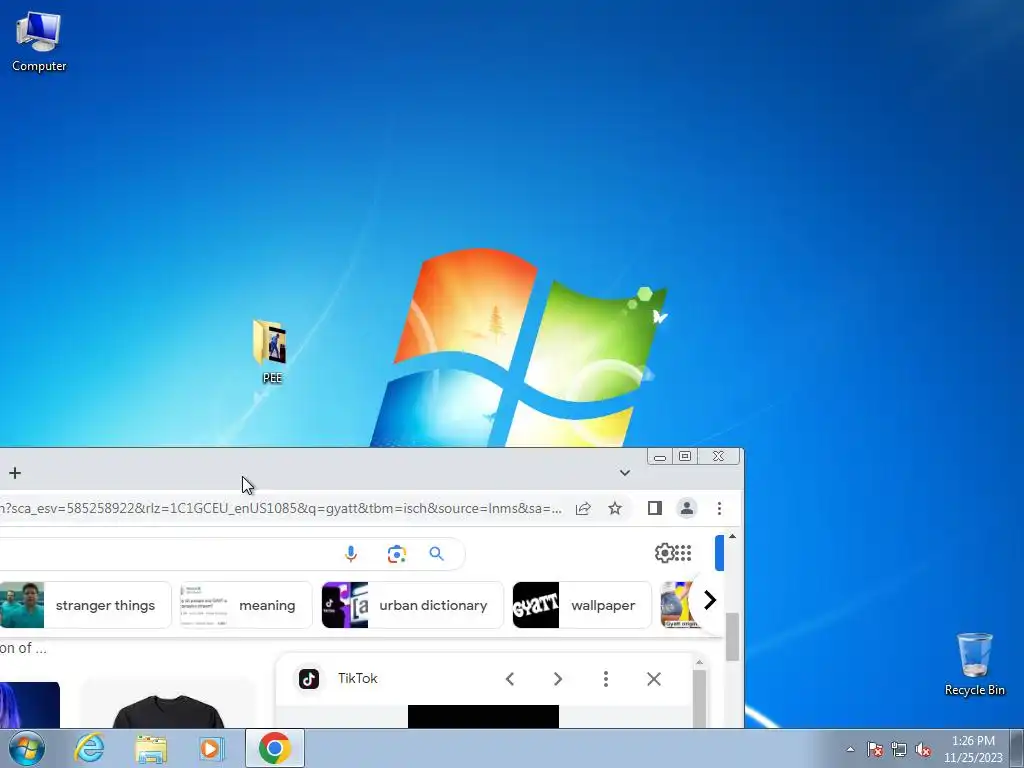The height and width of the screenshot is (768, 1024).
Task: Click the Chrome taskbar button
Action: coord(274,748)
